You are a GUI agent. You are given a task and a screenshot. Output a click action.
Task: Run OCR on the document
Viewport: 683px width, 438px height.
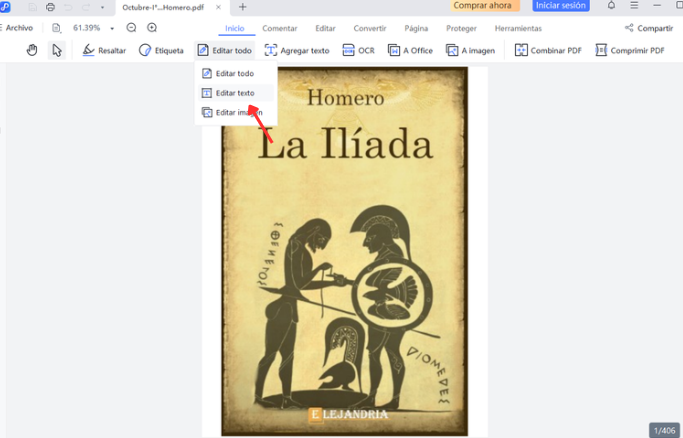click(x=358, y=51)
